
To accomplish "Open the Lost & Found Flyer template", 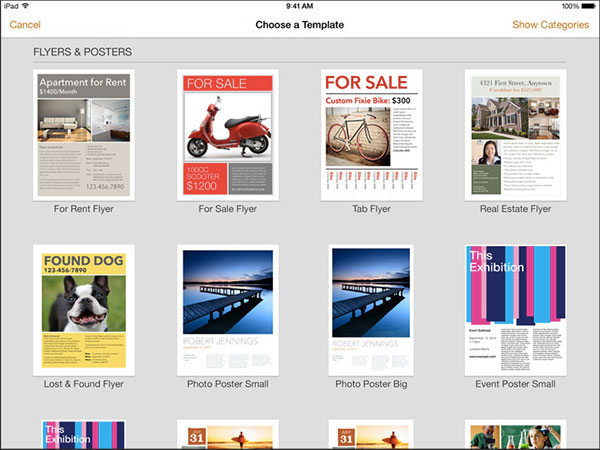I will point(84,310).
